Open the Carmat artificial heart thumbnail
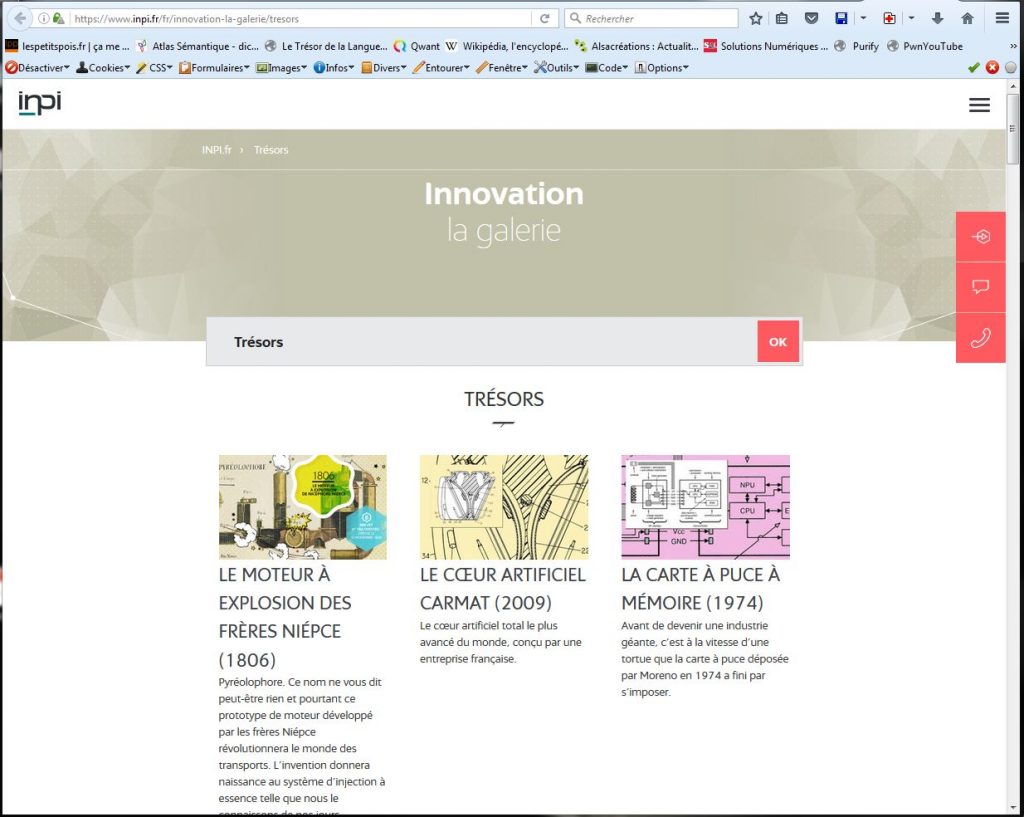This screenshot has height=817, width=1024. [x=504, y=507]
